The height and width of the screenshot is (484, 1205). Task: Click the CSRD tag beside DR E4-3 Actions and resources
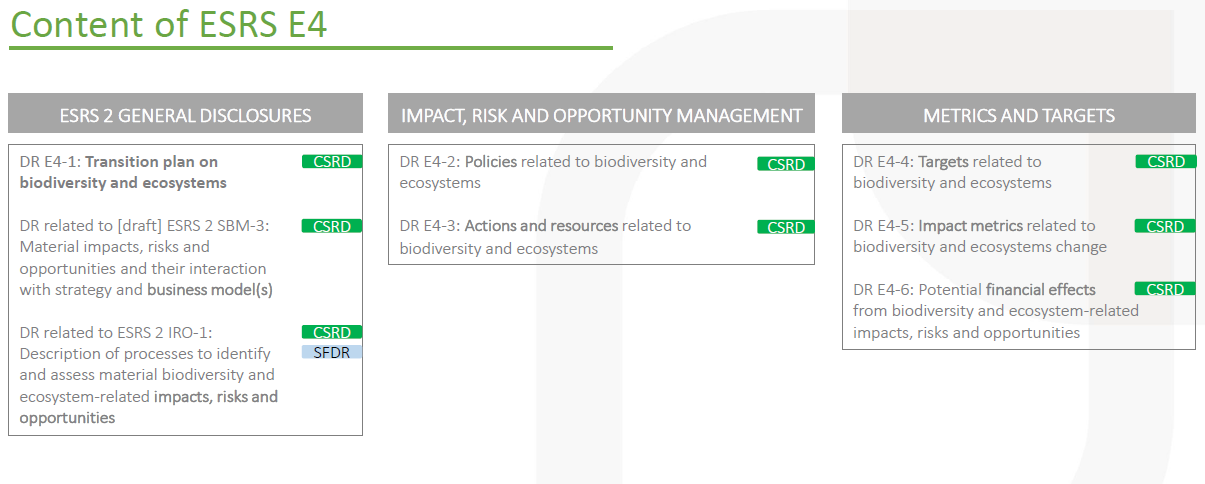[x=786, y=227]
